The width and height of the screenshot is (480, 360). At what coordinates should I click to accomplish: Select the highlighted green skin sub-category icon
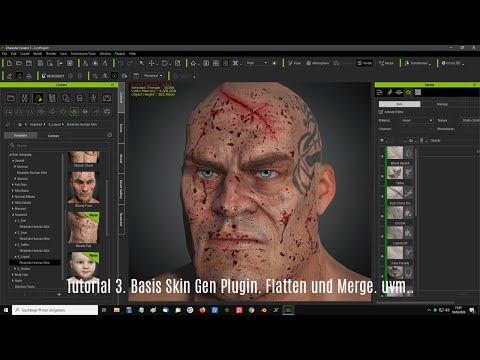click(x=74, y=111)
